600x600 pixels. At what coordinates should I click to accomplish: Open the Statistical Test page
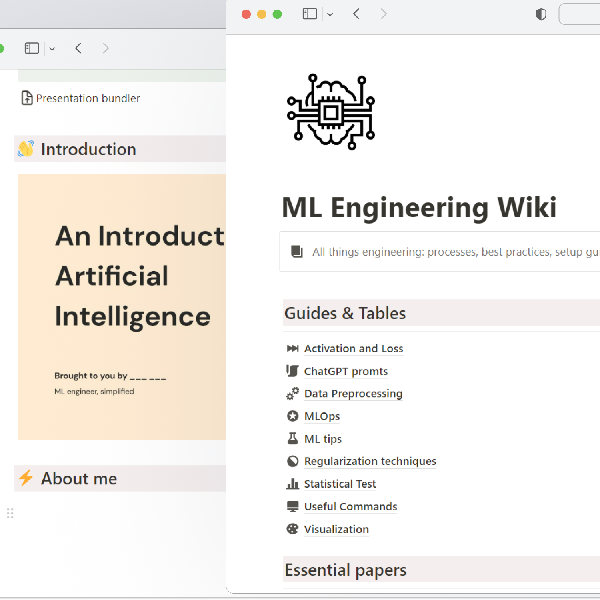pyautogui.click(x=340, y=484)
